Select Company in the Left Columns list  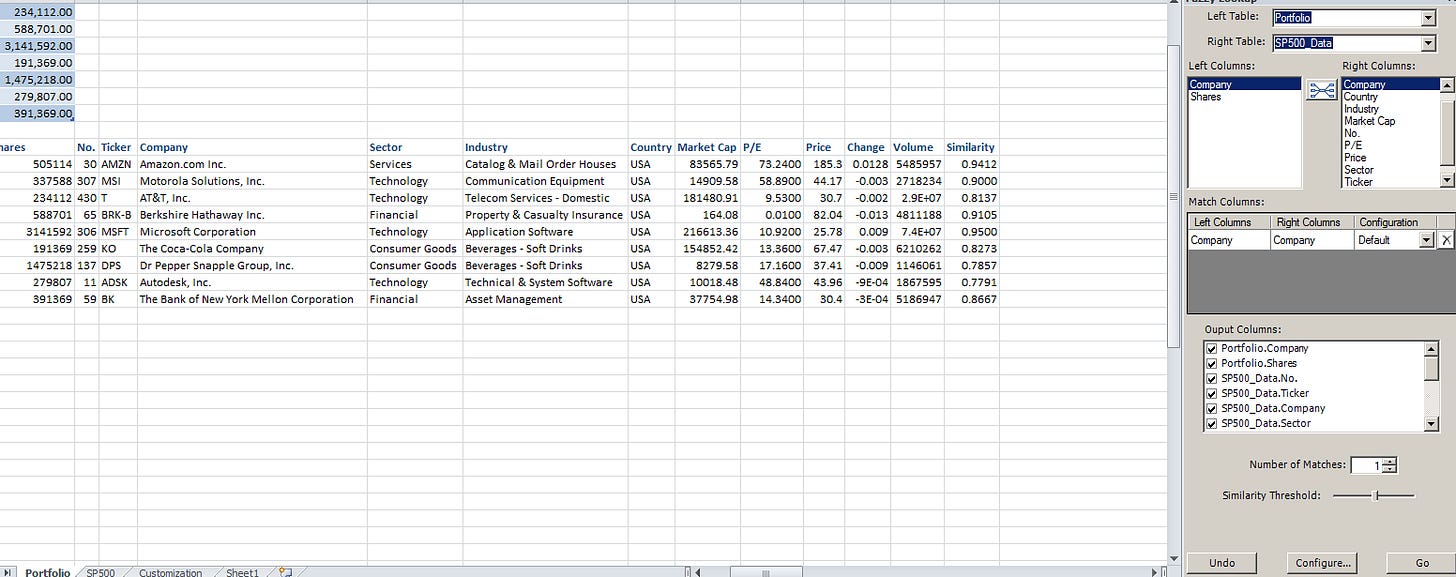click(1245, 85)
